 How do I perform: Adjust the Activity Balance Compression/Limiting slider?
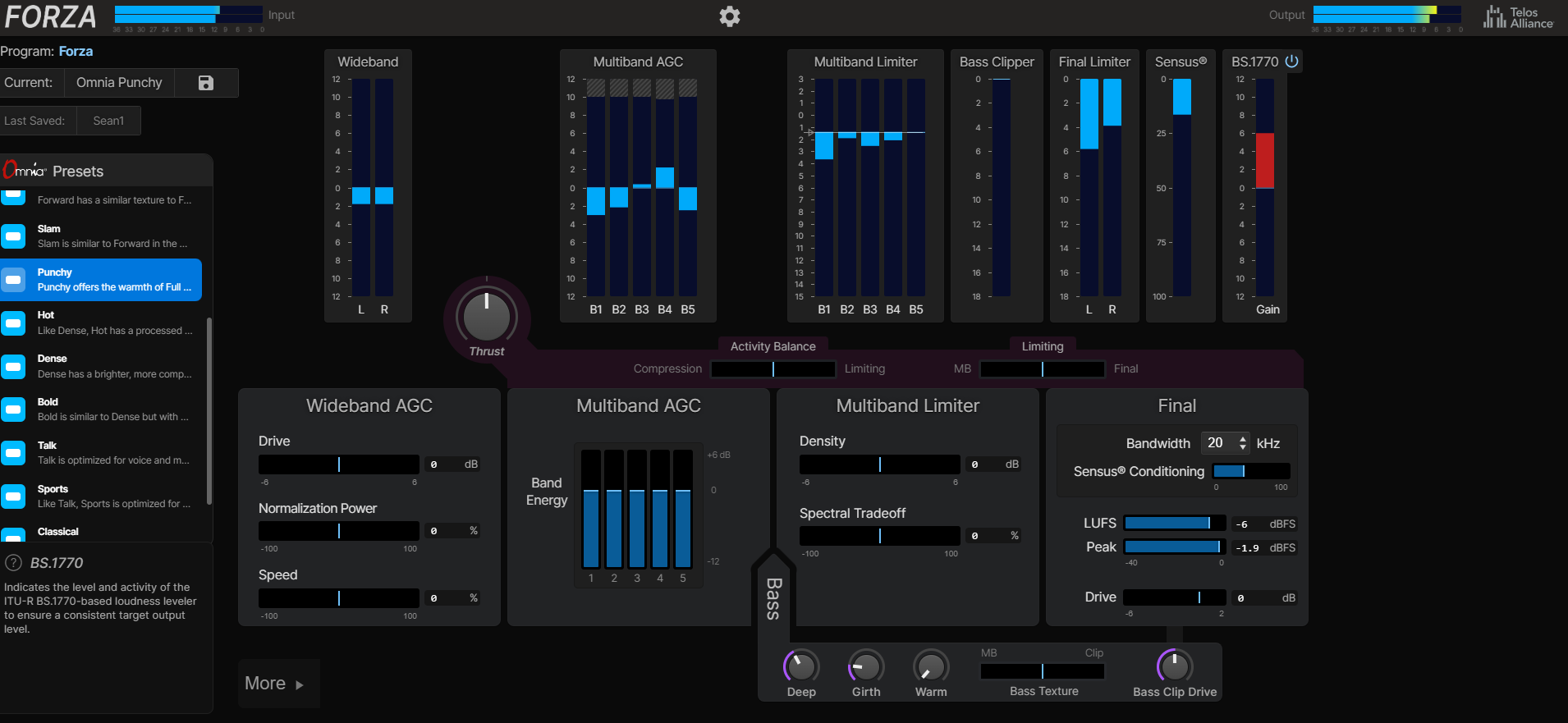click(x=773, y=369)
